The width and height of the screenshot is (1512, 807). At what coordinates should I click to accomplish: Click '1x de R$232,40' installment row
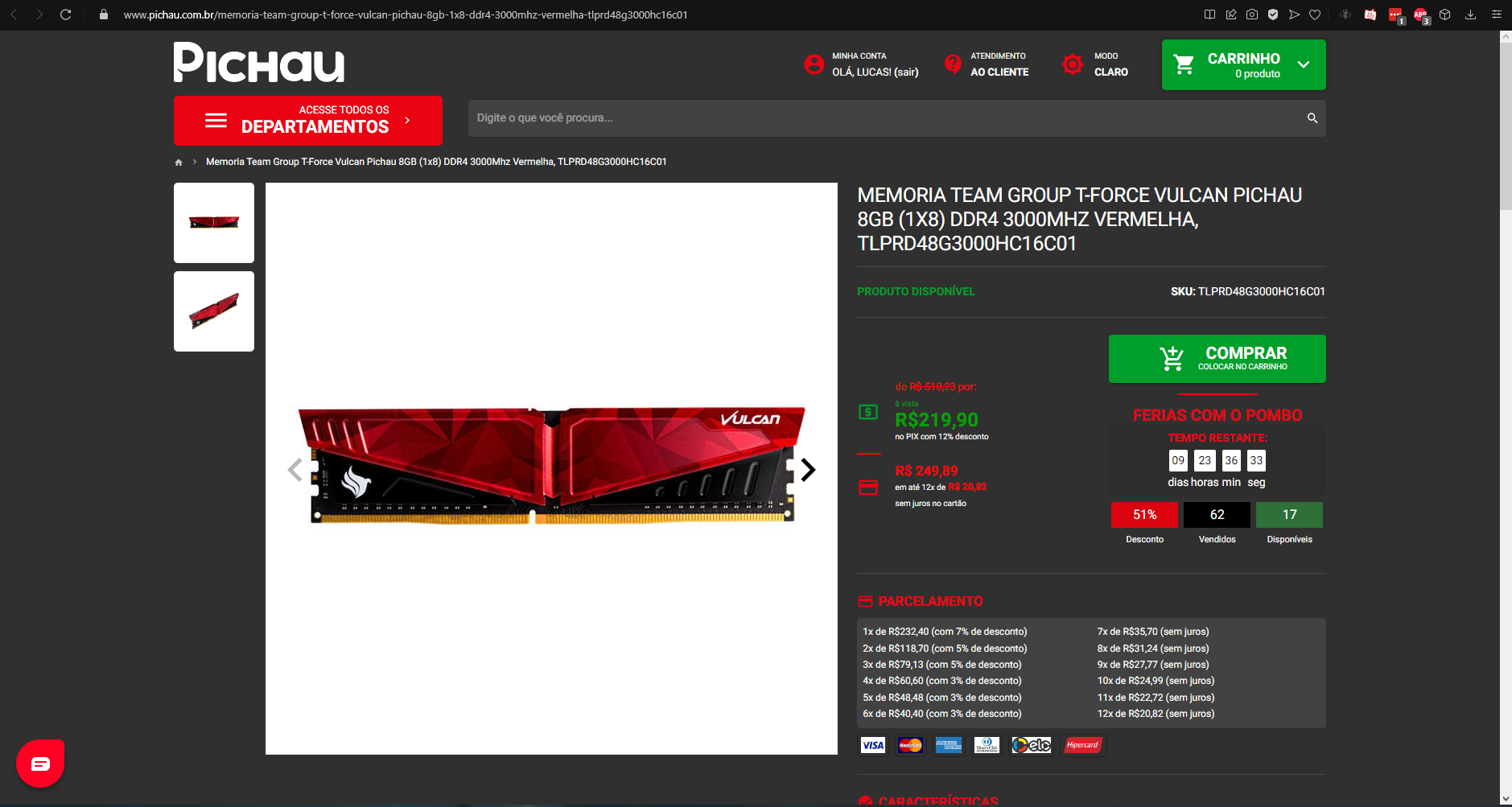945,632
